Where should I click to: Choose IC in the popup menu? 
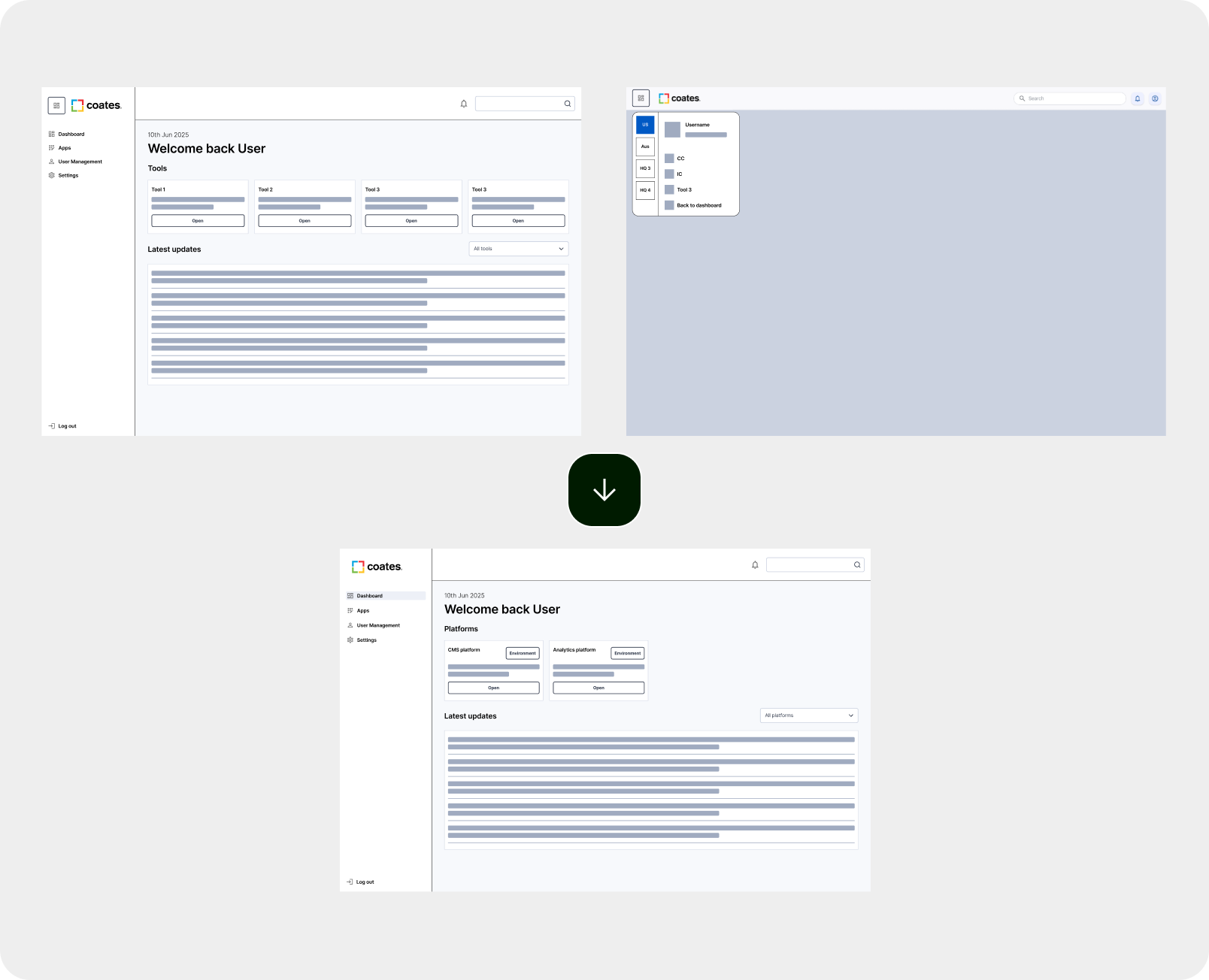[674, 174]
